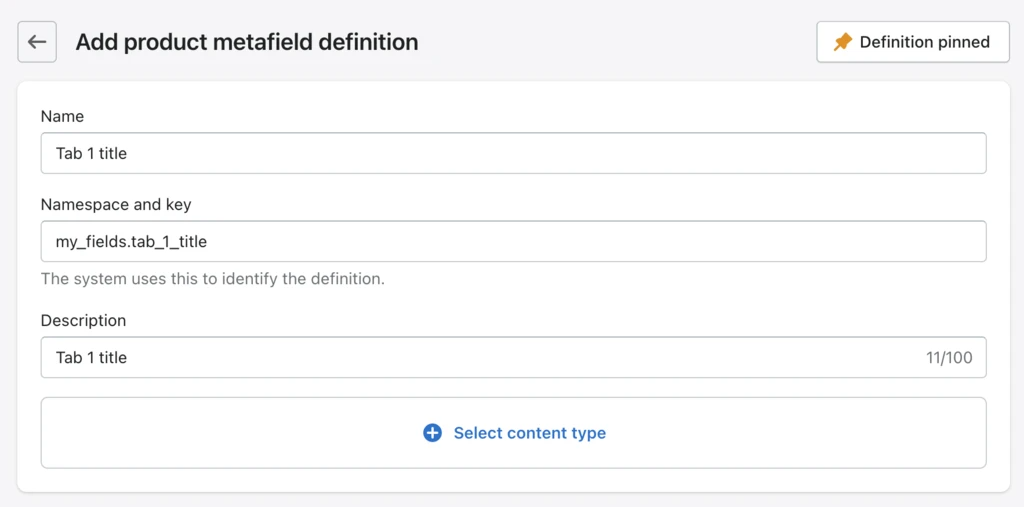Click the Name field label
The image size is (1024, 507).
[x=62, y=117]
